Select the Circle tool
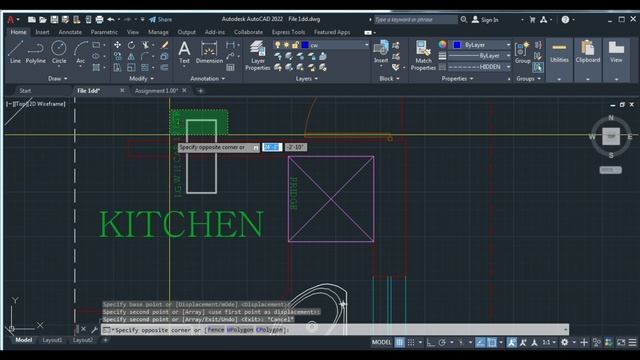Viewport: 640px width, 360px height. [x=59, y=52]
